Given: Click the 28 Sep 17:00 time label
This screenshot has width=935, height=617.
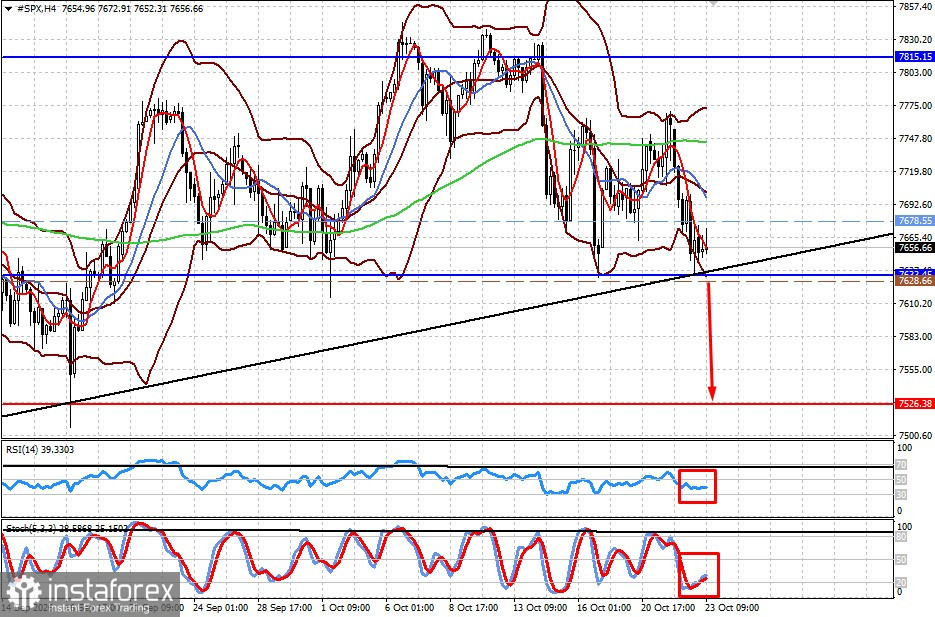Looking at the screenshot, I should [x=285, y=607].
